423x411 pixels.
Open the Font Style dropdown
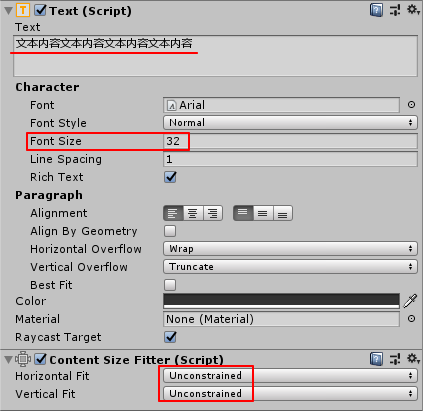click(290, 123)
